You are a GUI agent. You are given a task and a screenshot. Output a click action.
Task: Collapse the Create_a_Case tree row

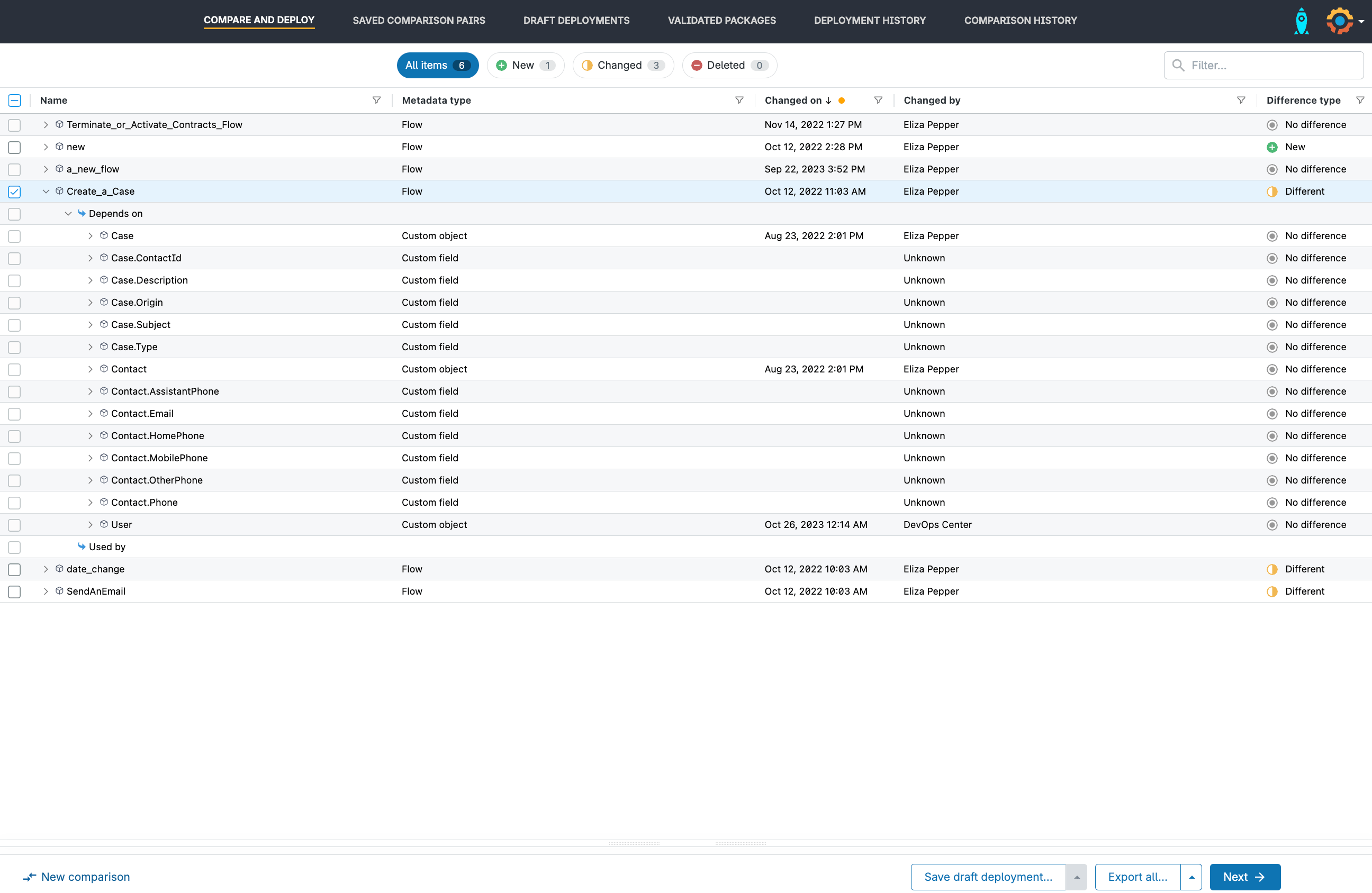click(x=46, y=192)
